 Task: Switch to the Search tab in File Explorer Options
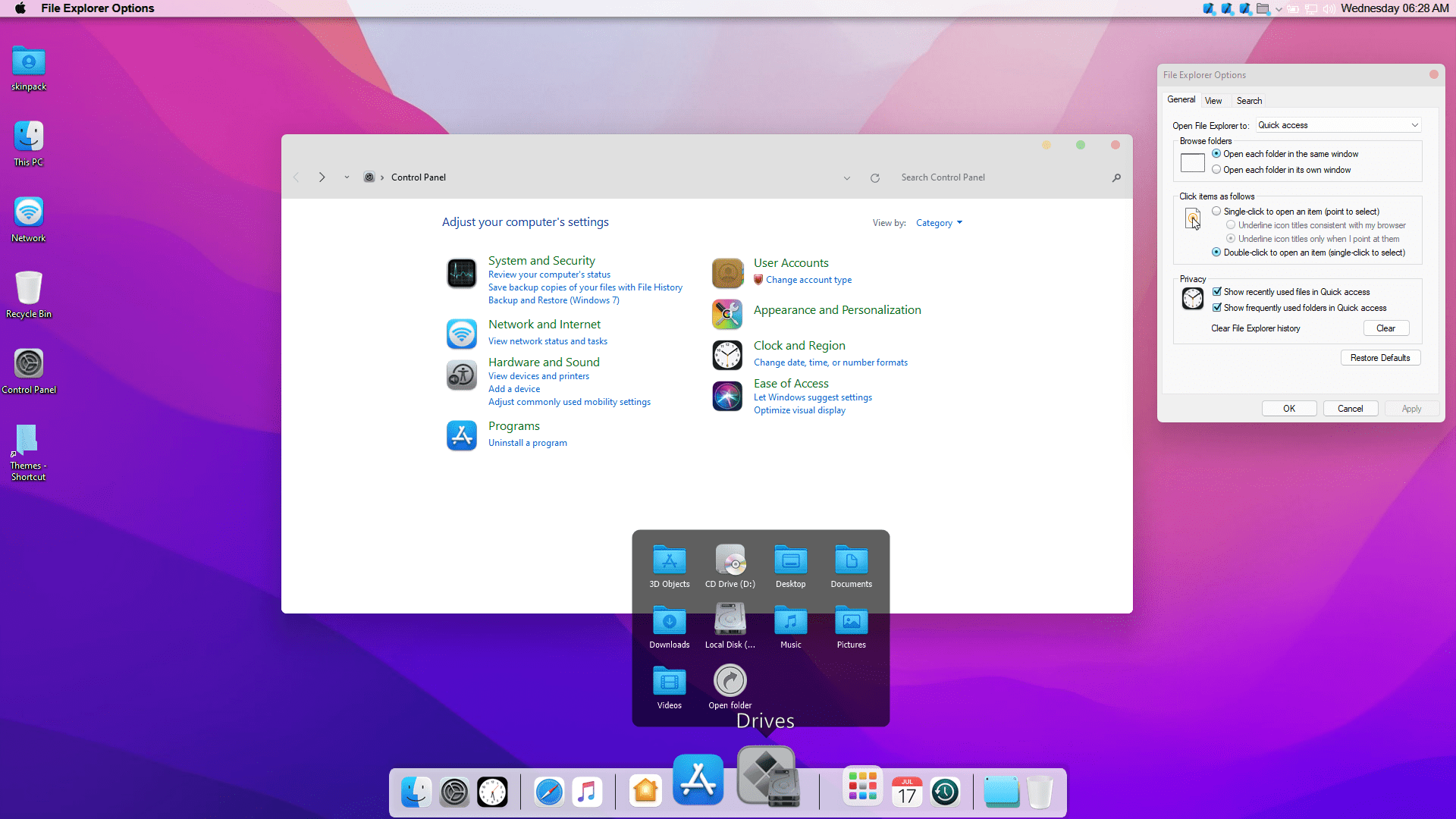click(1248, 100)
